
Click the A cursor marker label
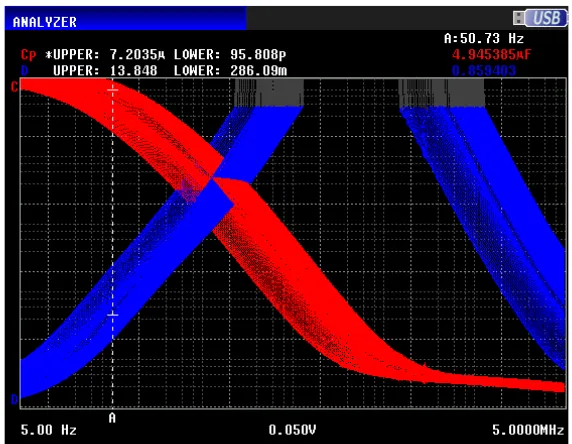point(112,418)
